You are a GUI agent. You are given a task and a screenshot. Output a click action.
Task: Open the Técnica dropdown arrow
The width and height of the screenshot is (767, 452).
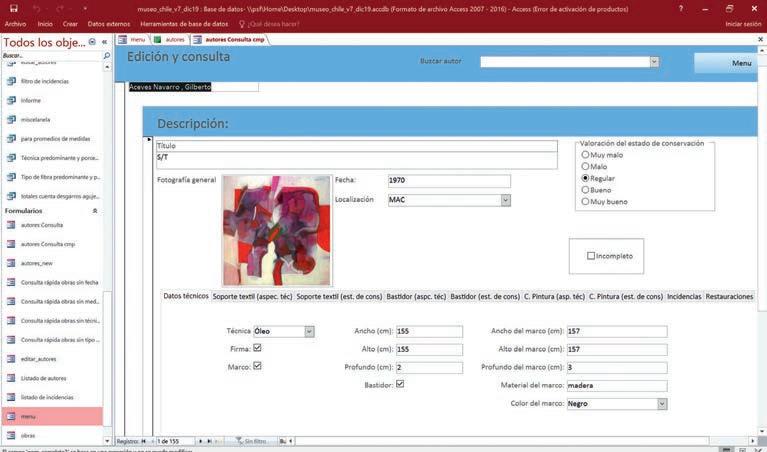(x=309, y=332)
